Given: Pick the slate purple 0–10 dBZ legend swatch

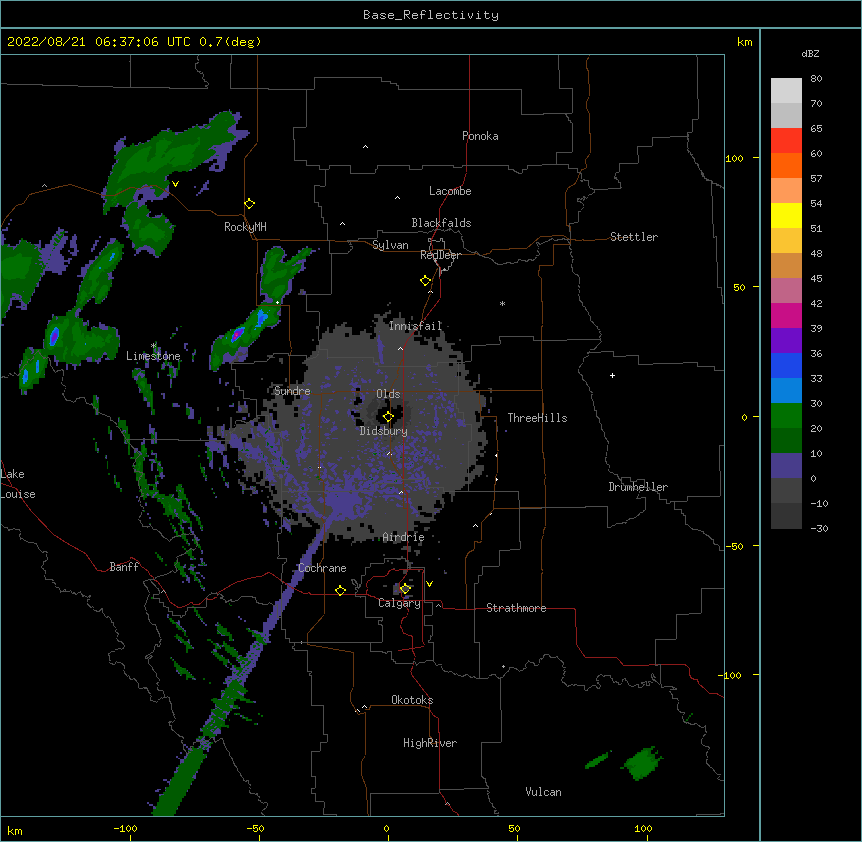Looking at the screenshot, I should click(x=786, y=466).
